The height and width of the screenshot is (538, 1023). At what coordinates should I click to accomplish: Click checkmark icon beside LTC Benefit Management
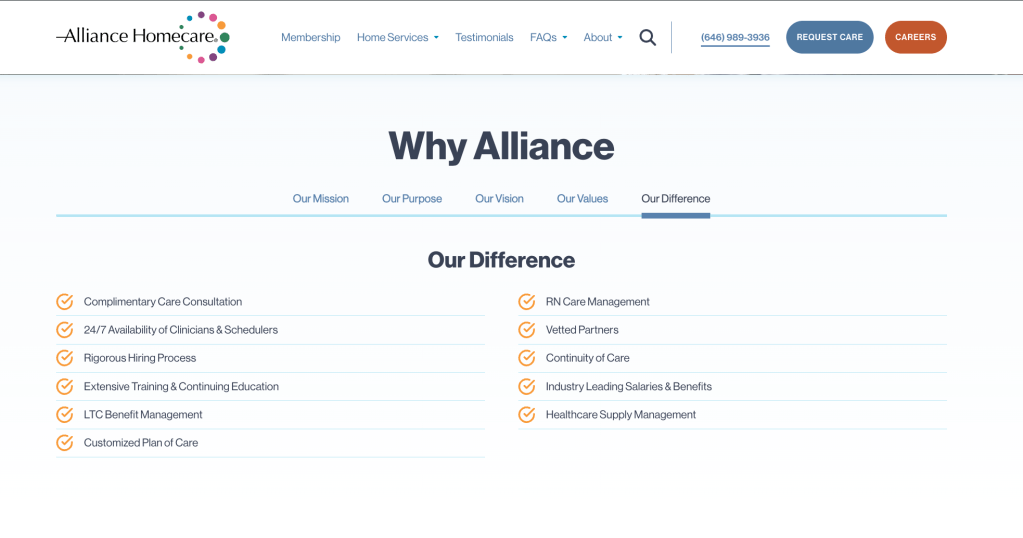pyautogui.click(x=65, y=415)
